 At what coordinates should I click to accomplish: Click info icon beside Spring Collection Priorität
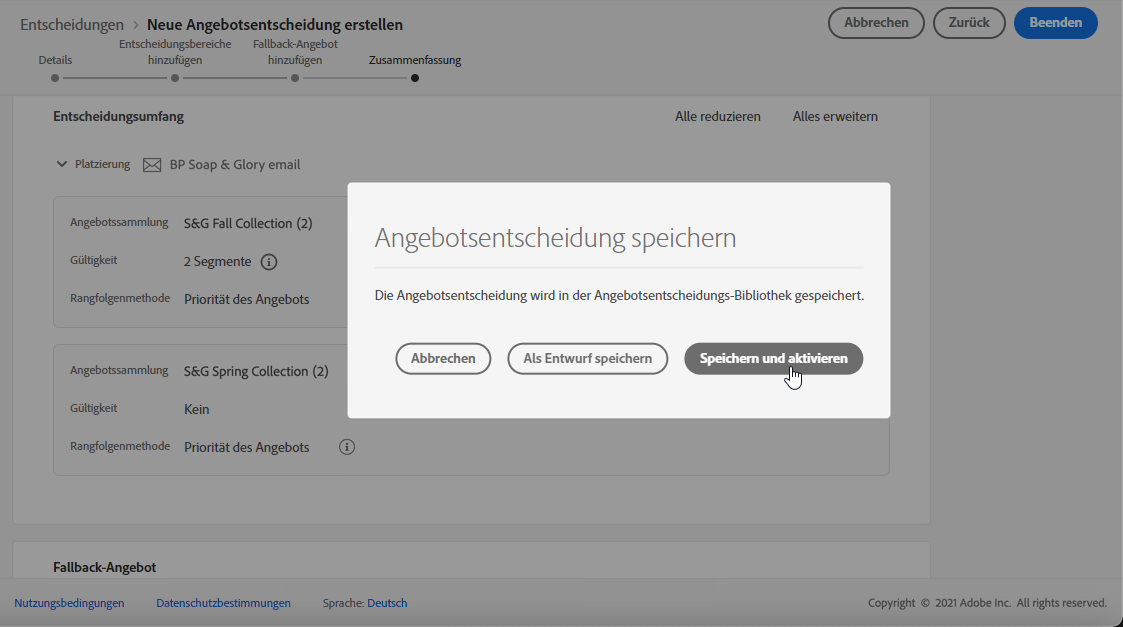pos(347,447)
